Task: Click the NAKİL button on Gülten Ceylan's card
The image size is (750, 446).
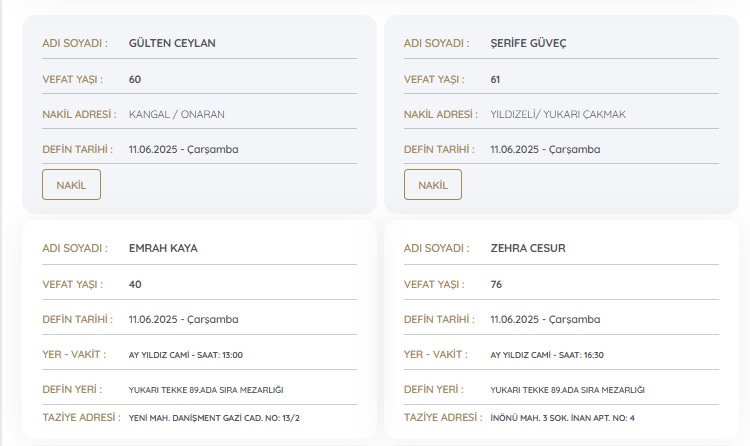Action: pyautogui.click(x=71, y=184)
